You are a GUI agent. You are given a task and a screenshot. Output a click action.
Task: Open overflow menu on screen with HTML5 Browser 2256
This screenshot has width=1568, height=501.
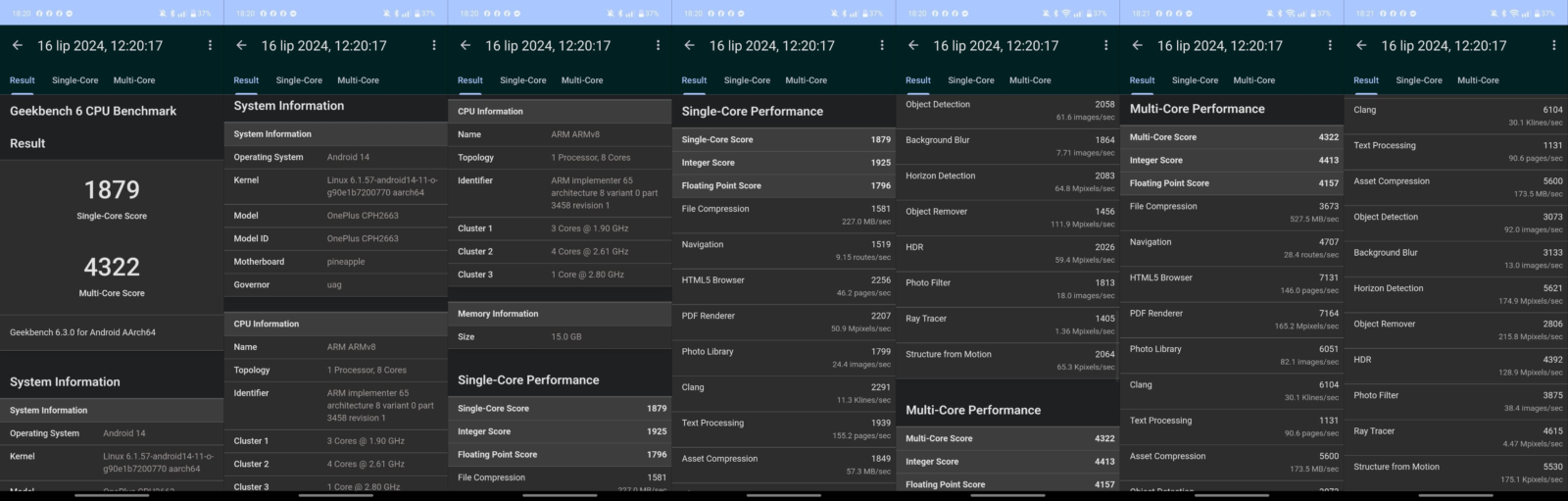(x=882, y=45)
